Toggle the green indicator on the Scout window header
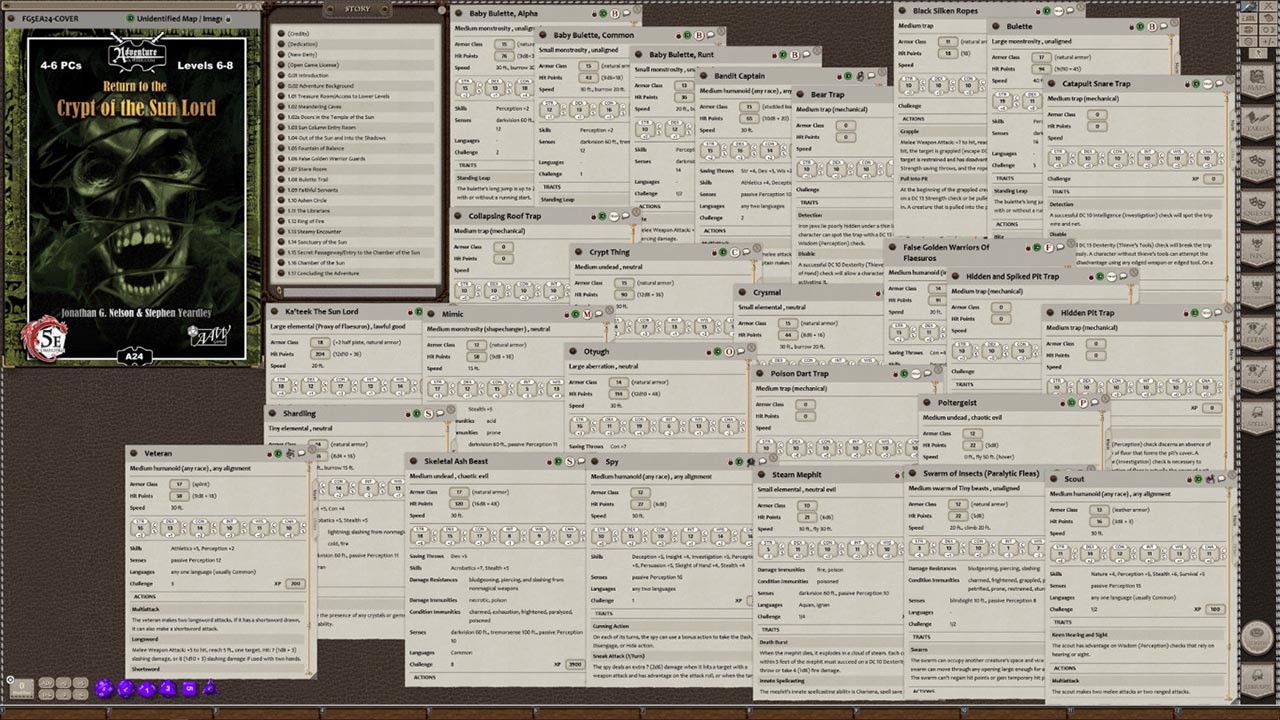1280x720 pixels. click(1198, 479)
